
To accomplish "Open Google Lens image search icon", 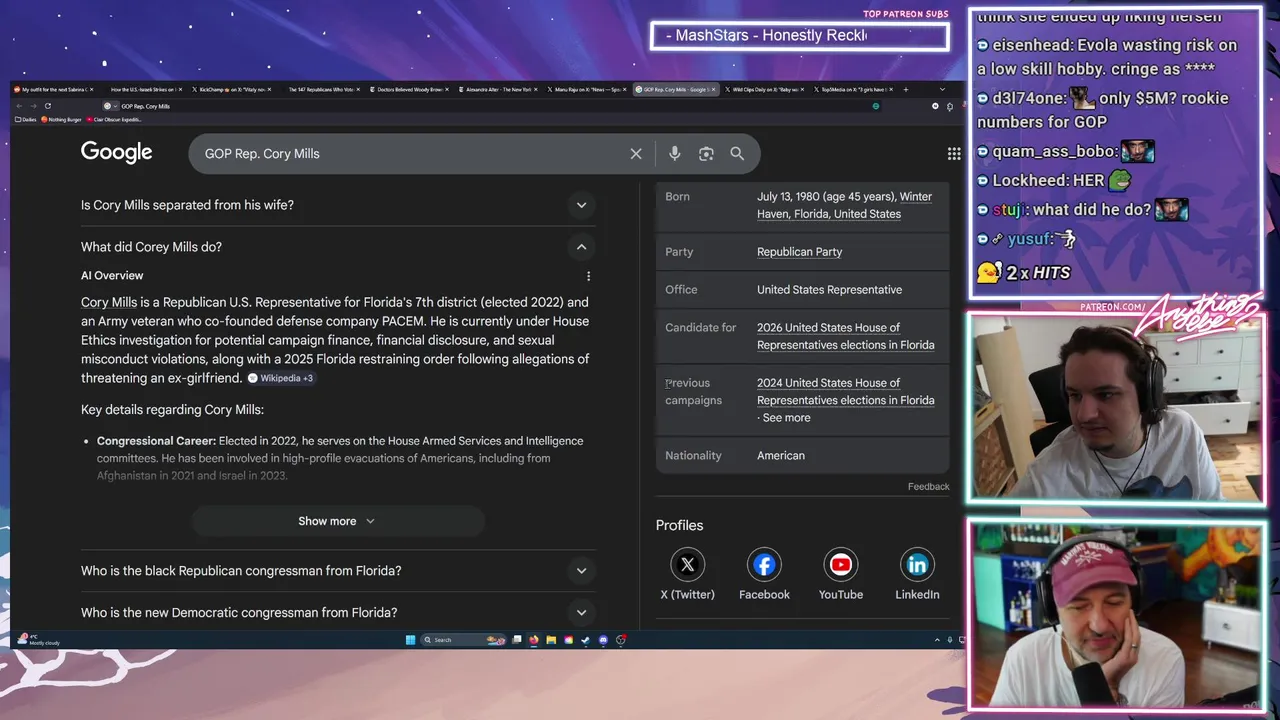I will click(706, 154).
